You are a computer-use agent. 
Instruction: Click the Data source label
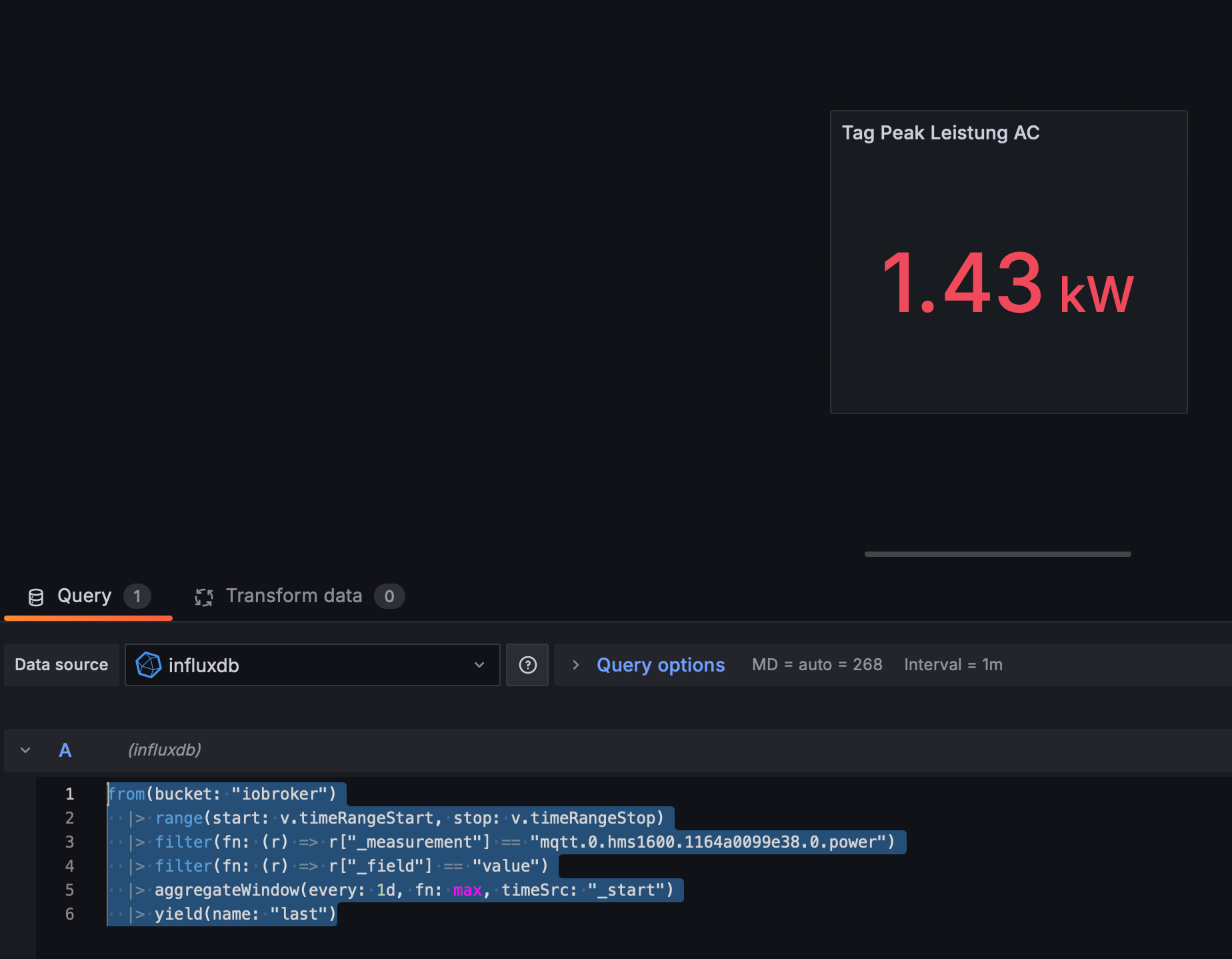(61, 665)
